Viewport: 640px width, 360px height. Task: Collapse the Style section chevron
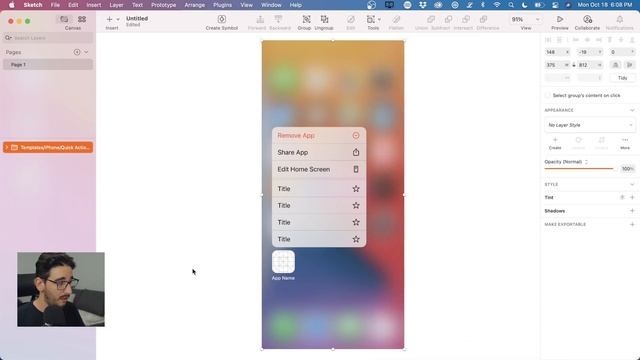coord(632,184)
